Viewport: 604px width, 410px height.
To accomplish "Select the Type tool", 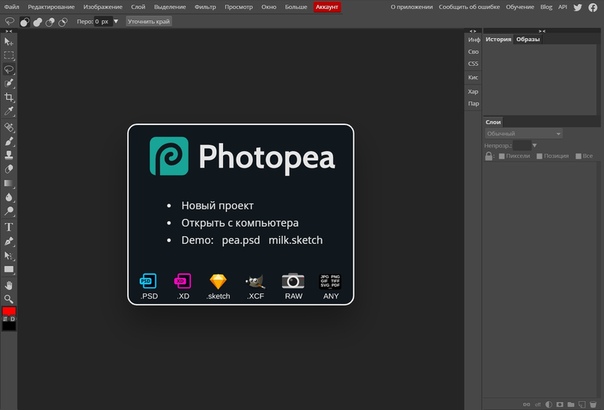I will click(8, 227).
